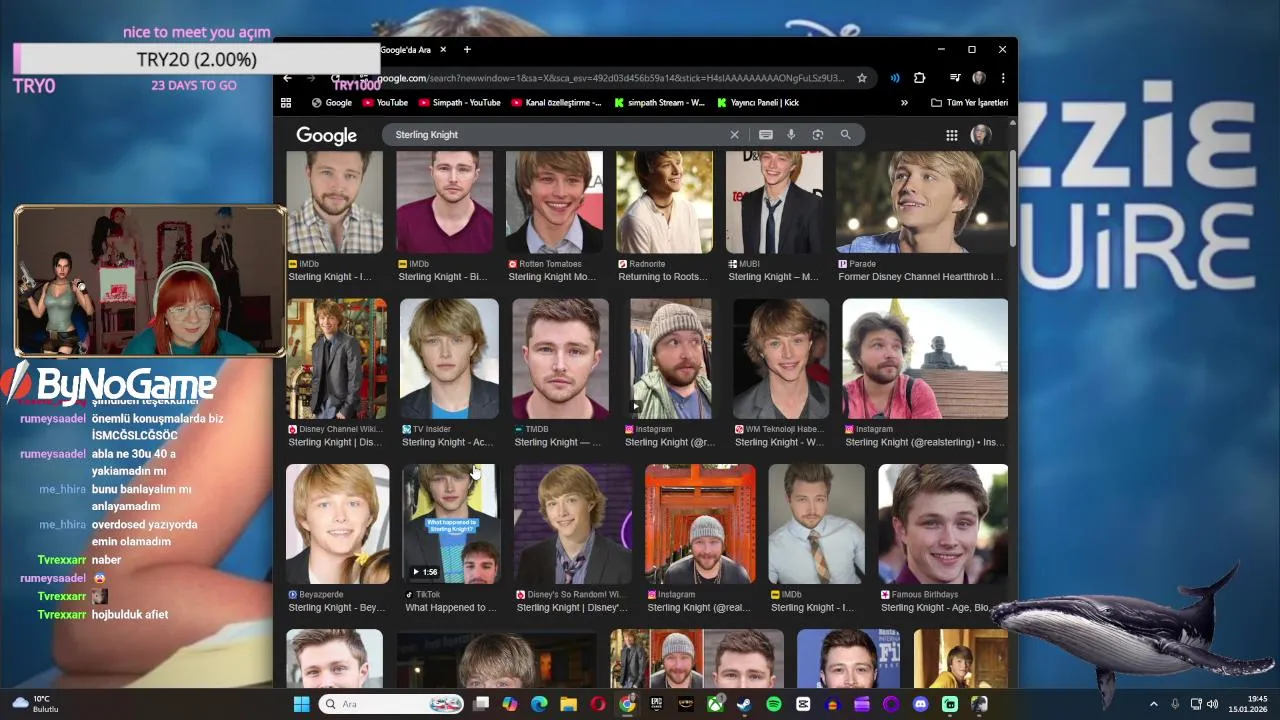Open the WM Teknoloji Haber image result
Screen dimensions: 1280x720
point(781,359)
